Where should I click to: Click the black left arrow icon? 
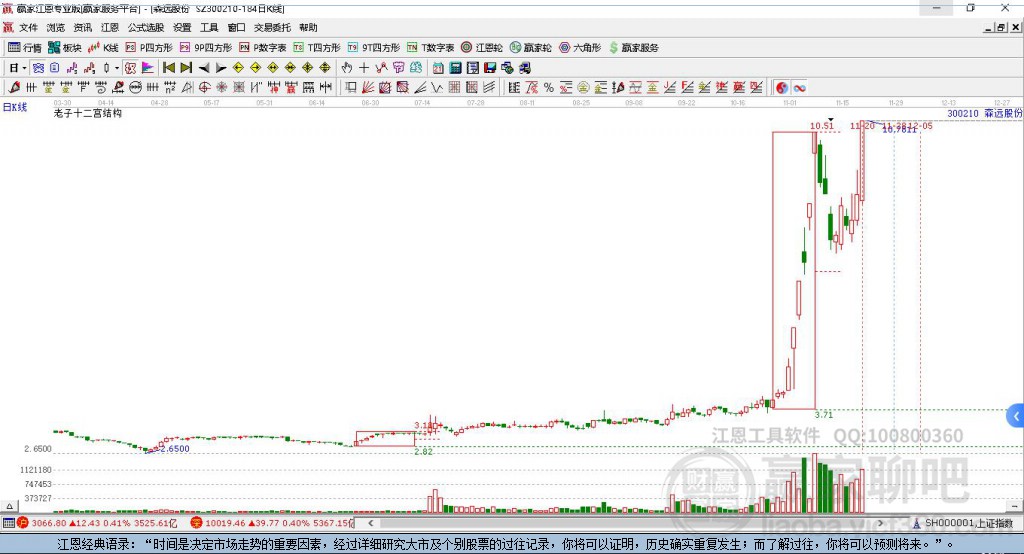click(x=204, y=68)
